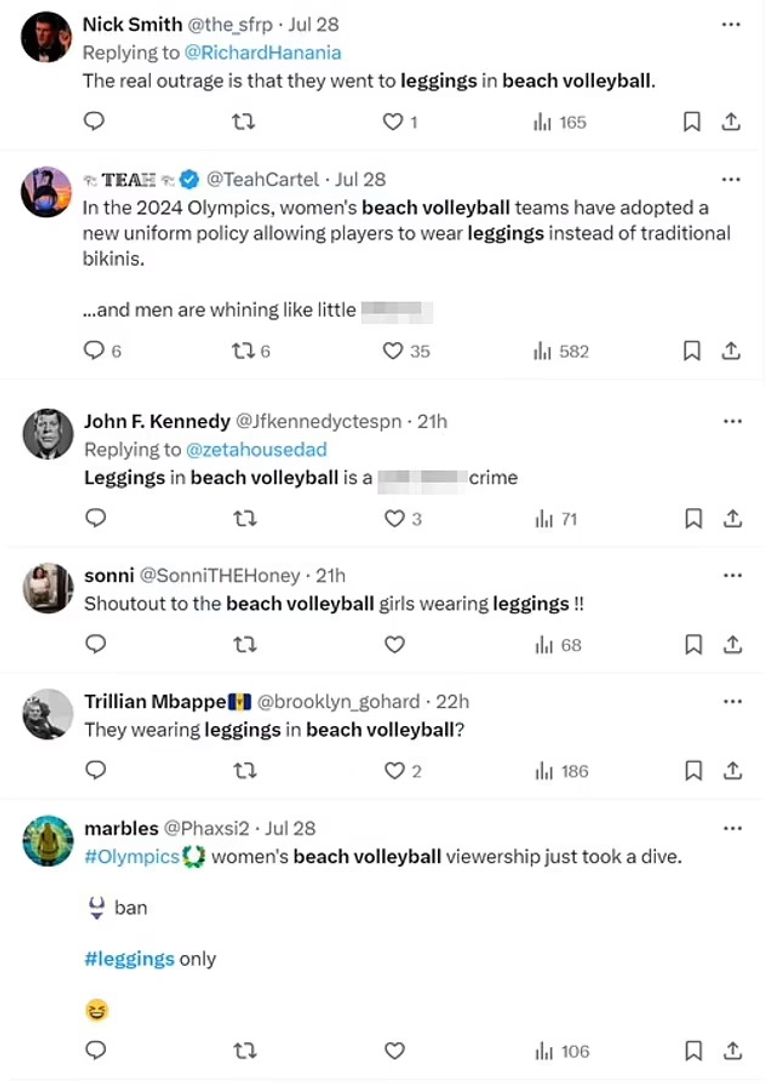Open more options on marbles' tweet

pyautogui.click(x=732, y=828)
